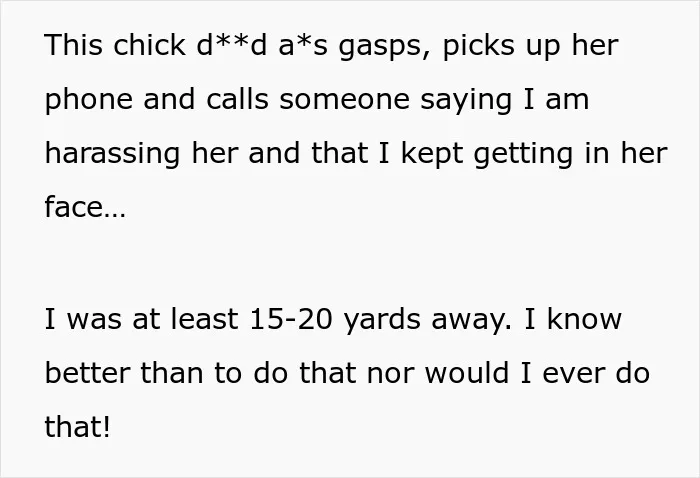Click the word "getting" in third line
700x478 pixels.
pyautogui.click(x=523, y=154)
